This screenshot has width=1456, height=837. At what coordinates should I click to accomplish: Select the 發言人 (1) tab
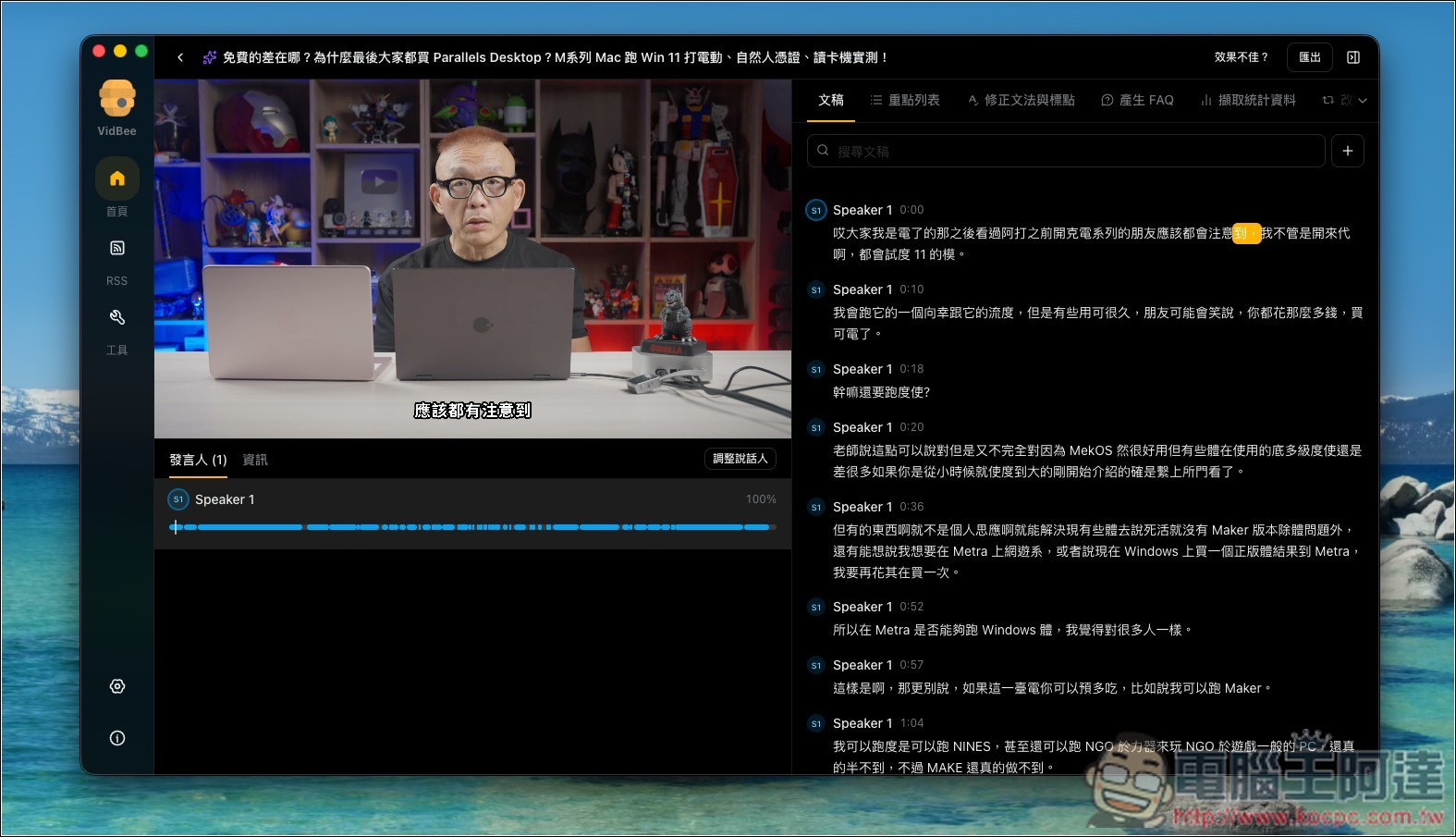click(198, 460)
